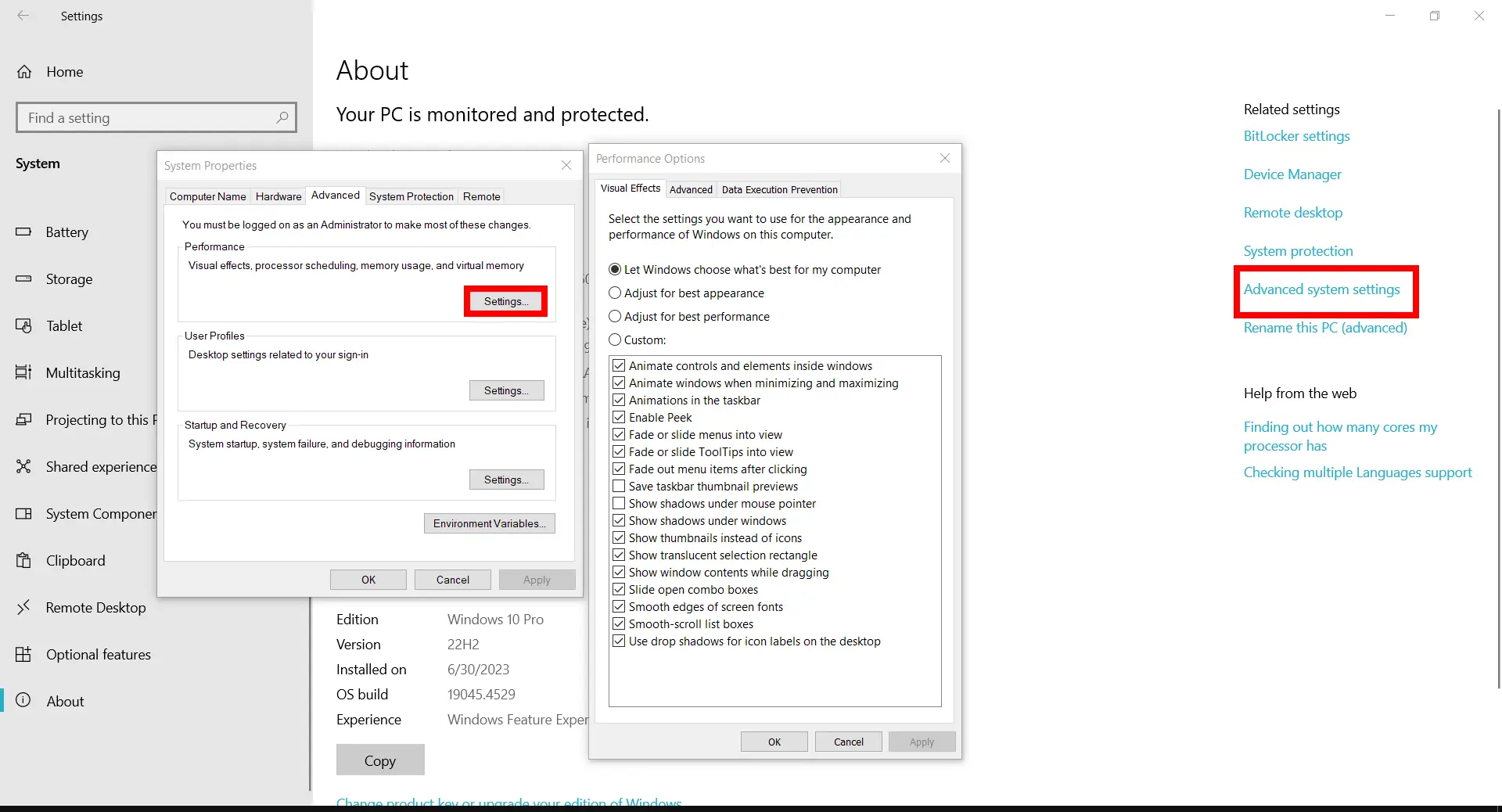Open Optional features via its icon

point(24,655)
